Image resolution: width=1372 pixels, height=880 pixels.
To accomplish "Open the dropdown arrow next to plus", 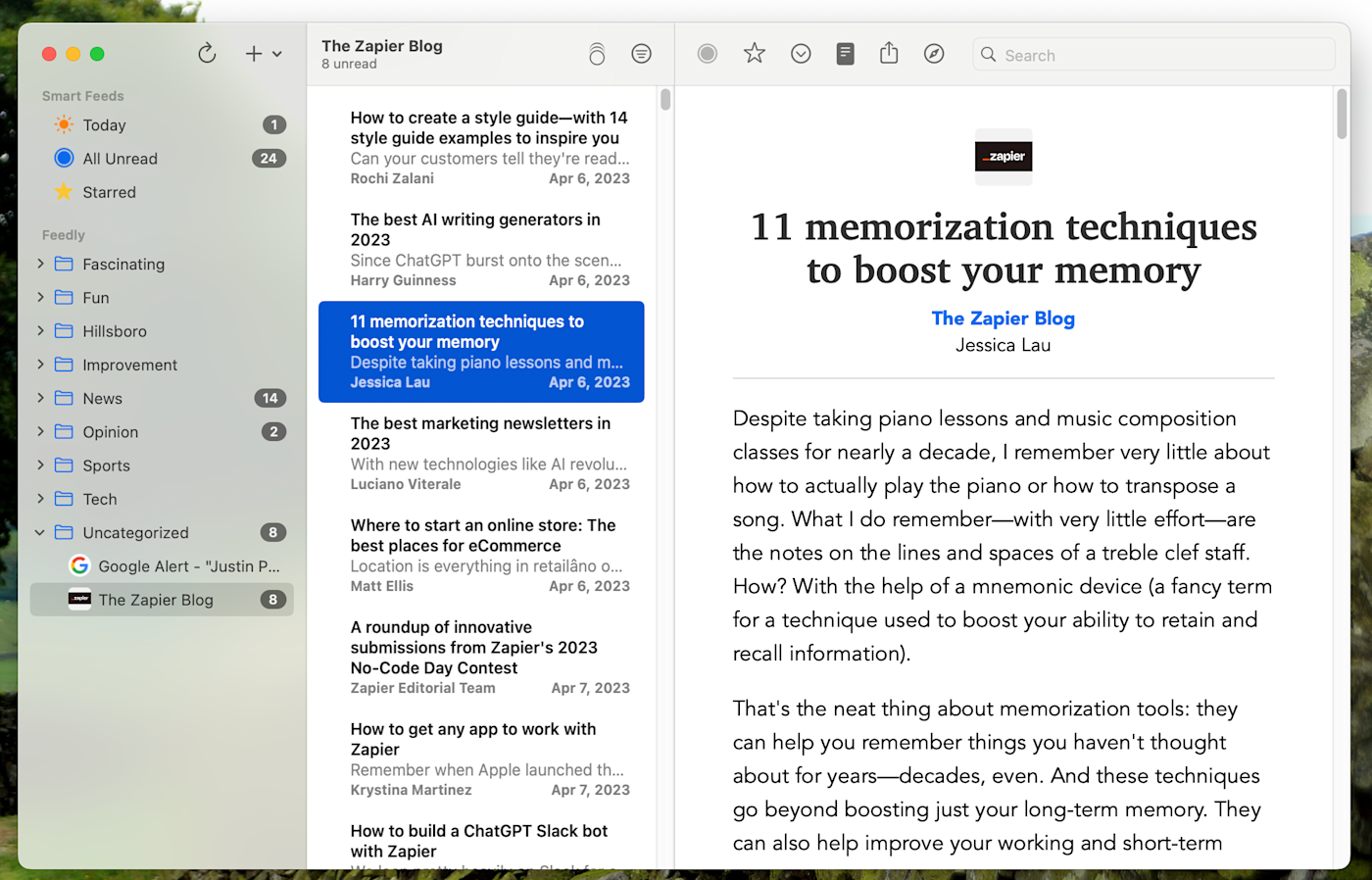I will 277,55.
